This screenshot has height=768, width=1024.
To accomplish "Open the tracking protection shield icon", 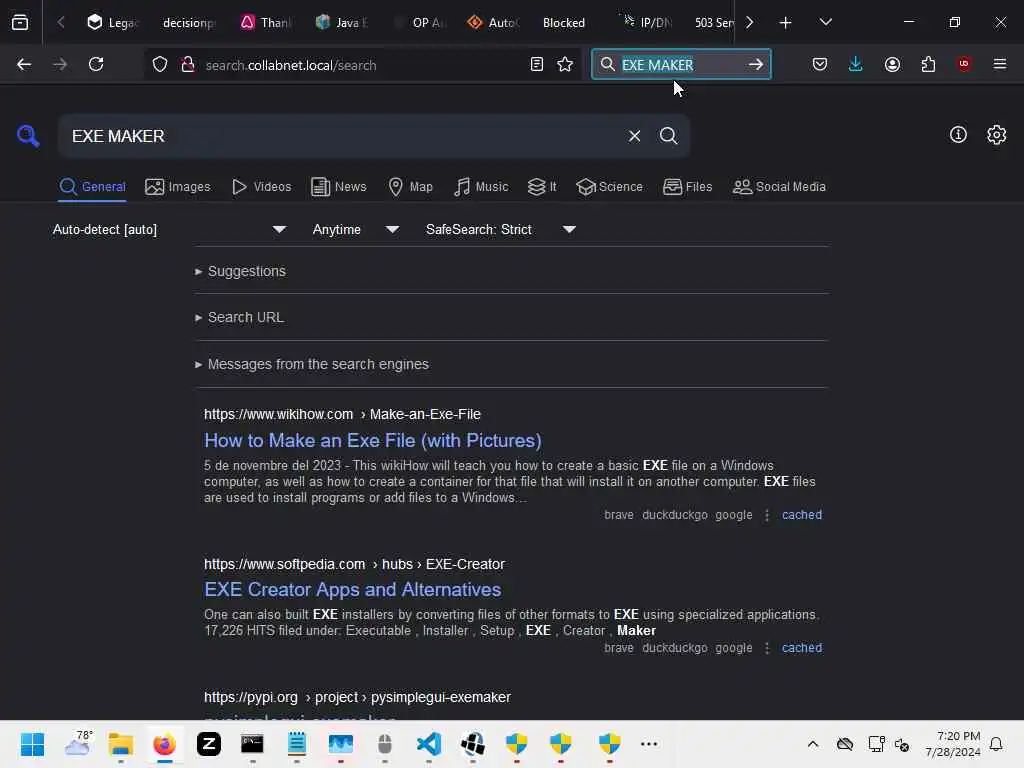I will pos(160,65).
